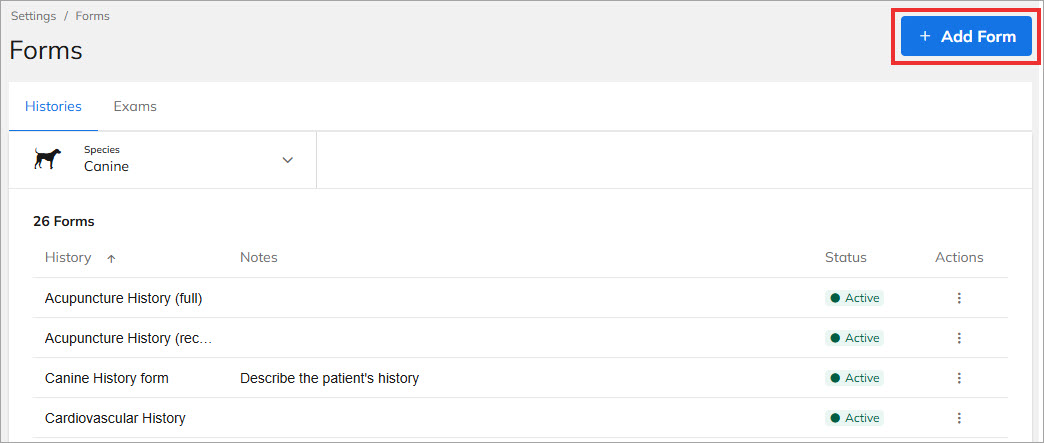Click the Status column header

coord(845,258)
